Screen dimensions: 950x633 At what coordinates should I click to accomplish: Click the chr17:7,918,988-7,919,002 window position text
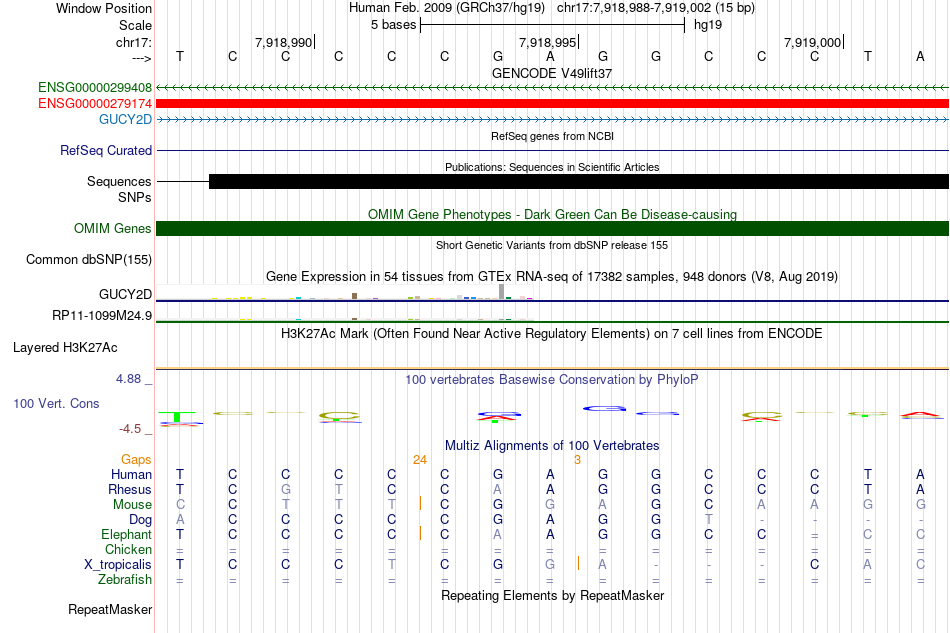[656, 8]
